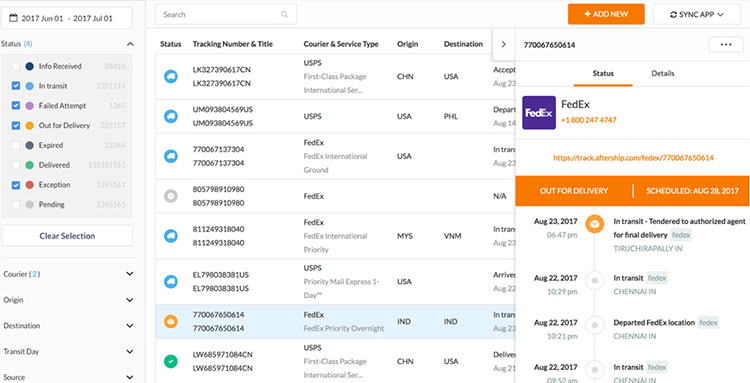Toggle the Info Received status checkbox
This screenshot has height=383, width=750.
click(x=16, y=66)
